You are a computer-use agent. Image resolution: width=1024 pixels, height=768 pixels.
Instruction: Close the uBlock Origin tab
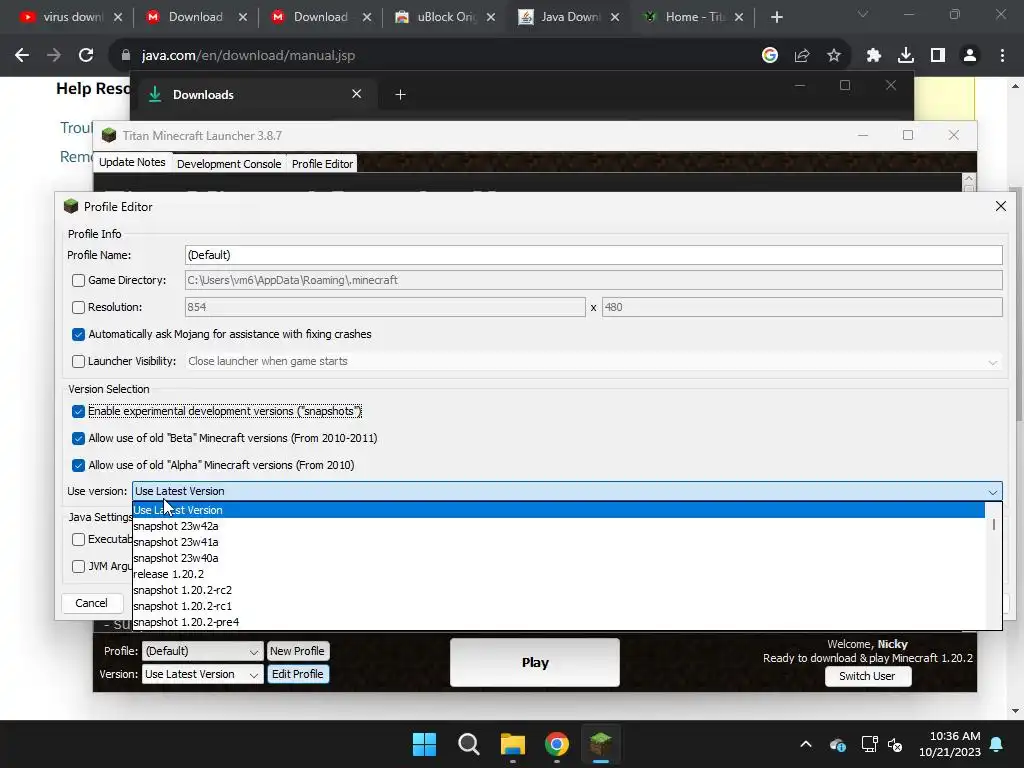[491, 17]
